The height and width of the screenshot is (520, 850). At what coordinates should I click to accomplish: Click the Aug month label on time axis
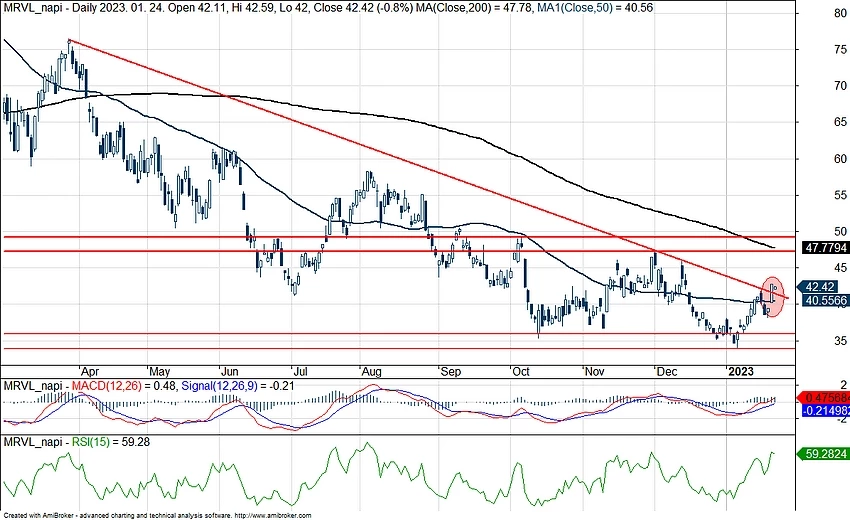372,371
